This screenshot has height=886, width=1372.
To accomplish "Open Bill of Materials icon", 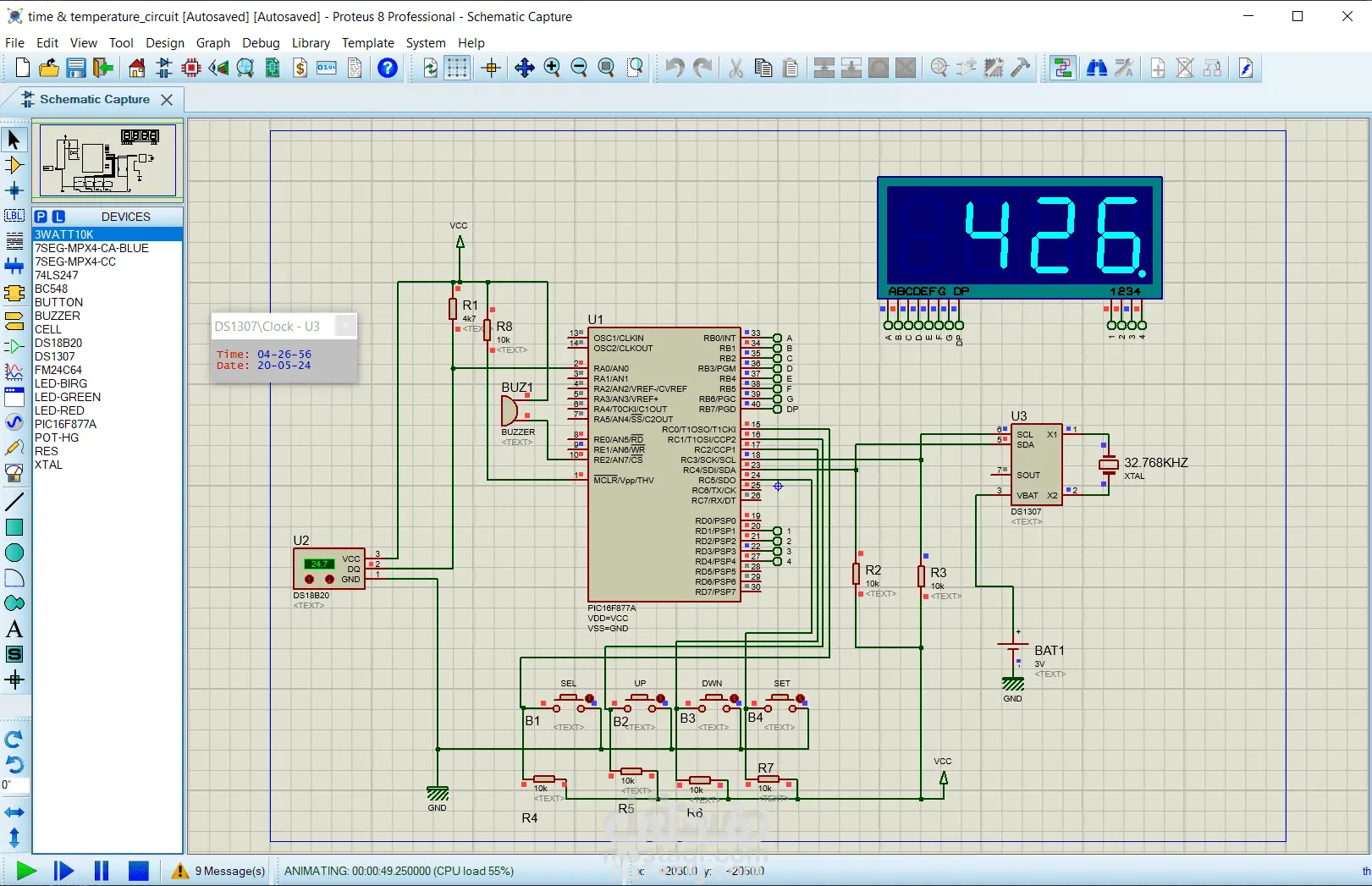I will 300,68.
